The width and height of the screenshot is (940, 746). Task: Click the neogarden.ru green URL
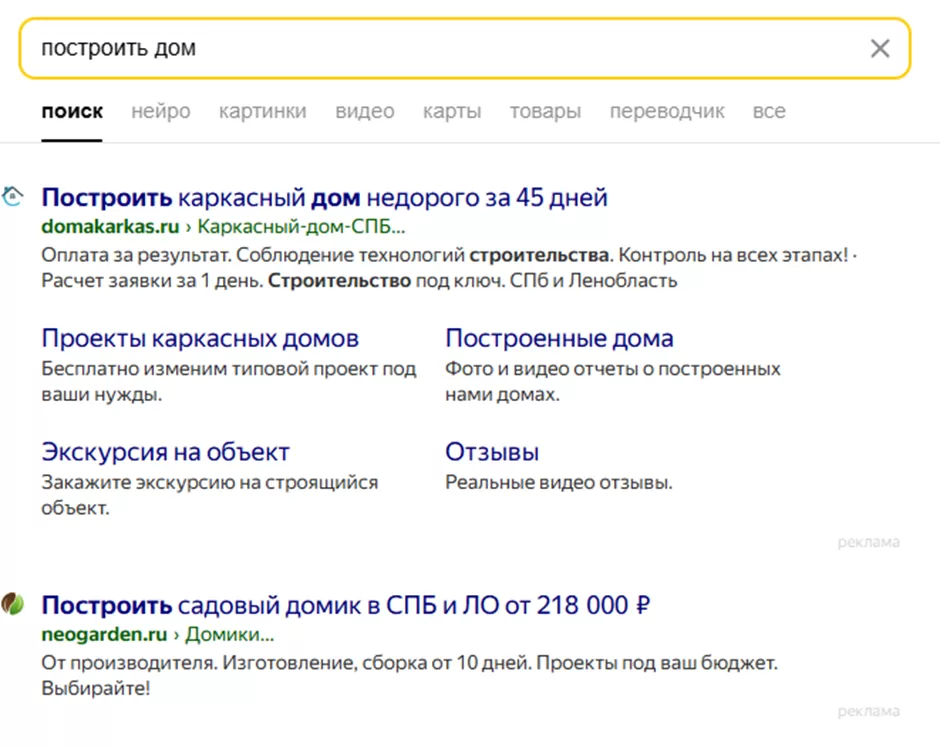pyautogui.click(x=104, y=634)
